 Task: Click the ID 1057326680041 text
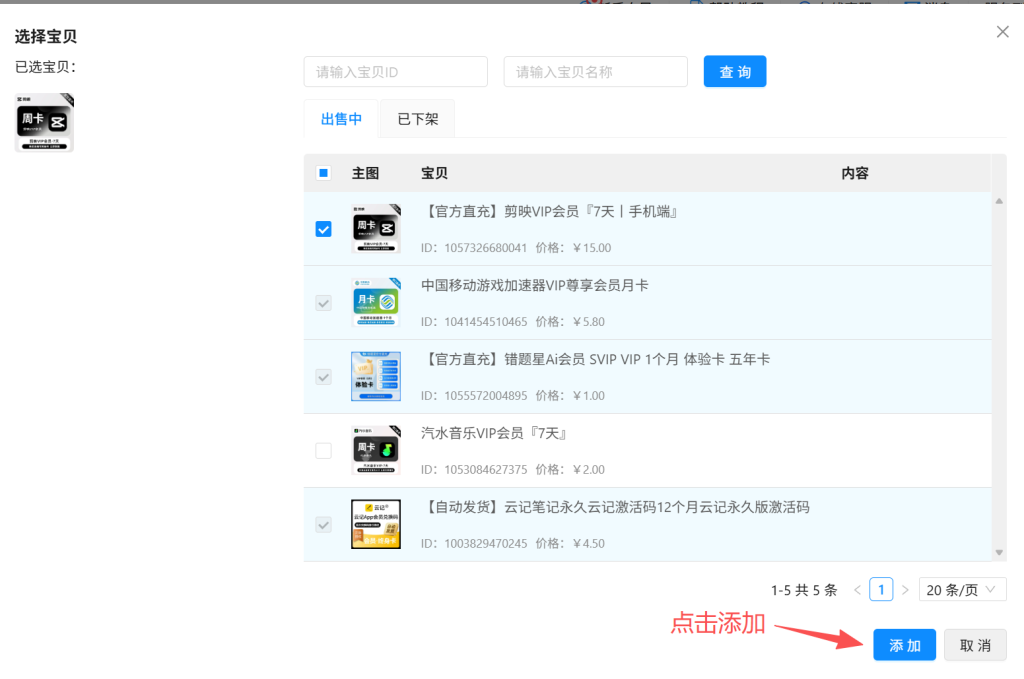click(x=473, y=248)
